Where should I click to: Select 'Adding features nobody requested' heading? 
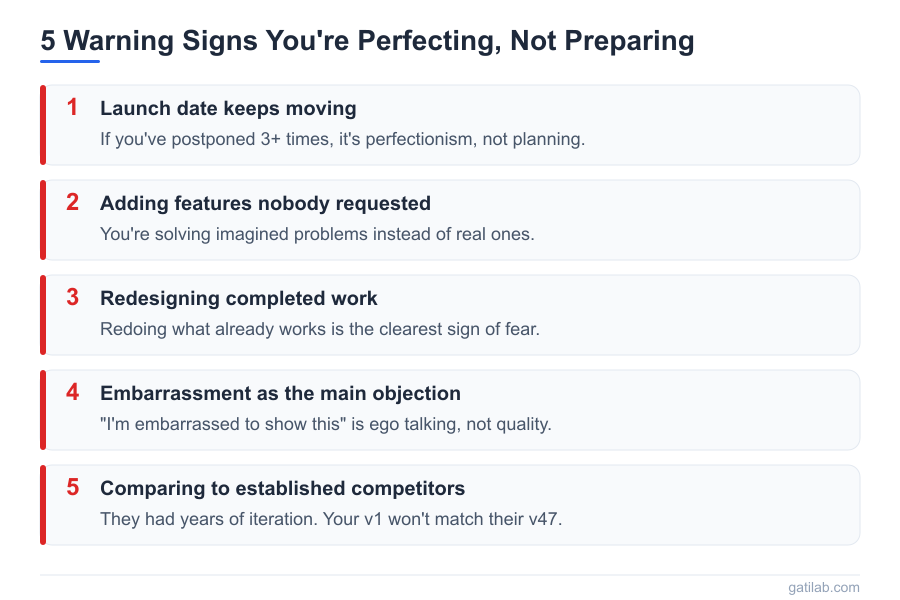tap(265, 203)
